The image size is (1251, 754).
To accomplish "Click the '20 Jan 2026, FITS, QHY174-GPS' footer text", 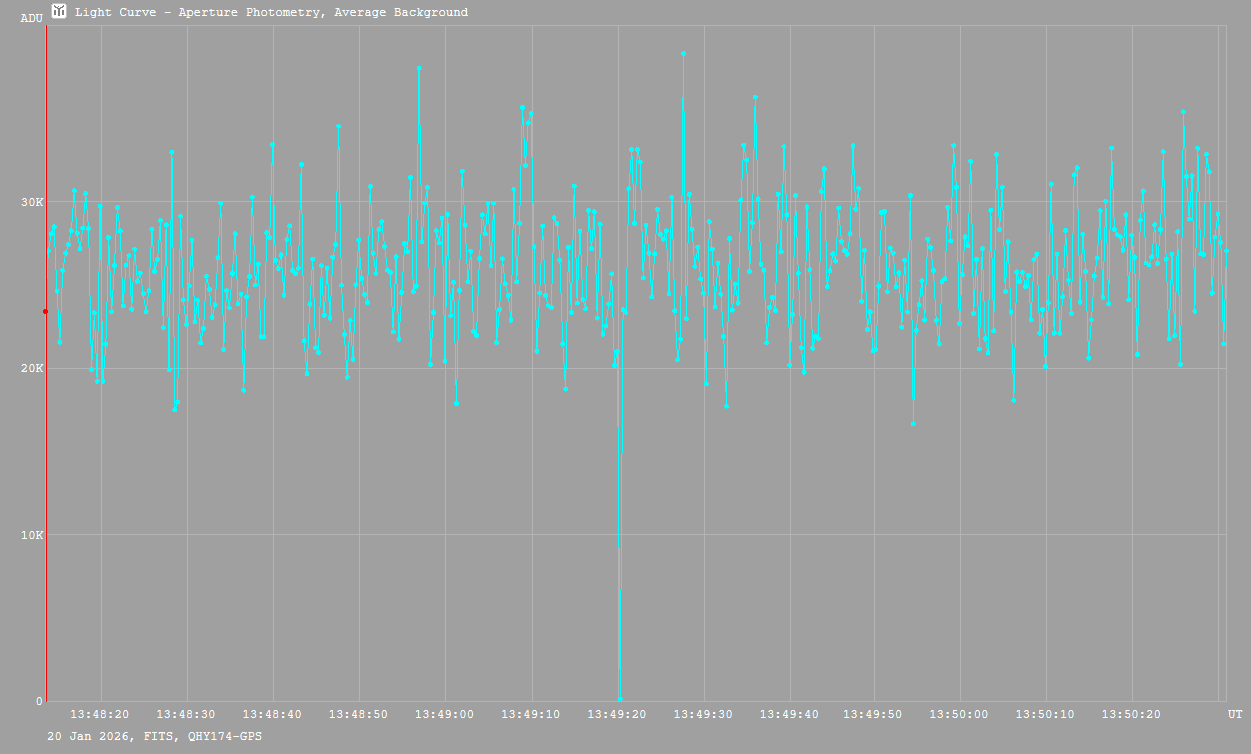I will click(x=155, y=736).
